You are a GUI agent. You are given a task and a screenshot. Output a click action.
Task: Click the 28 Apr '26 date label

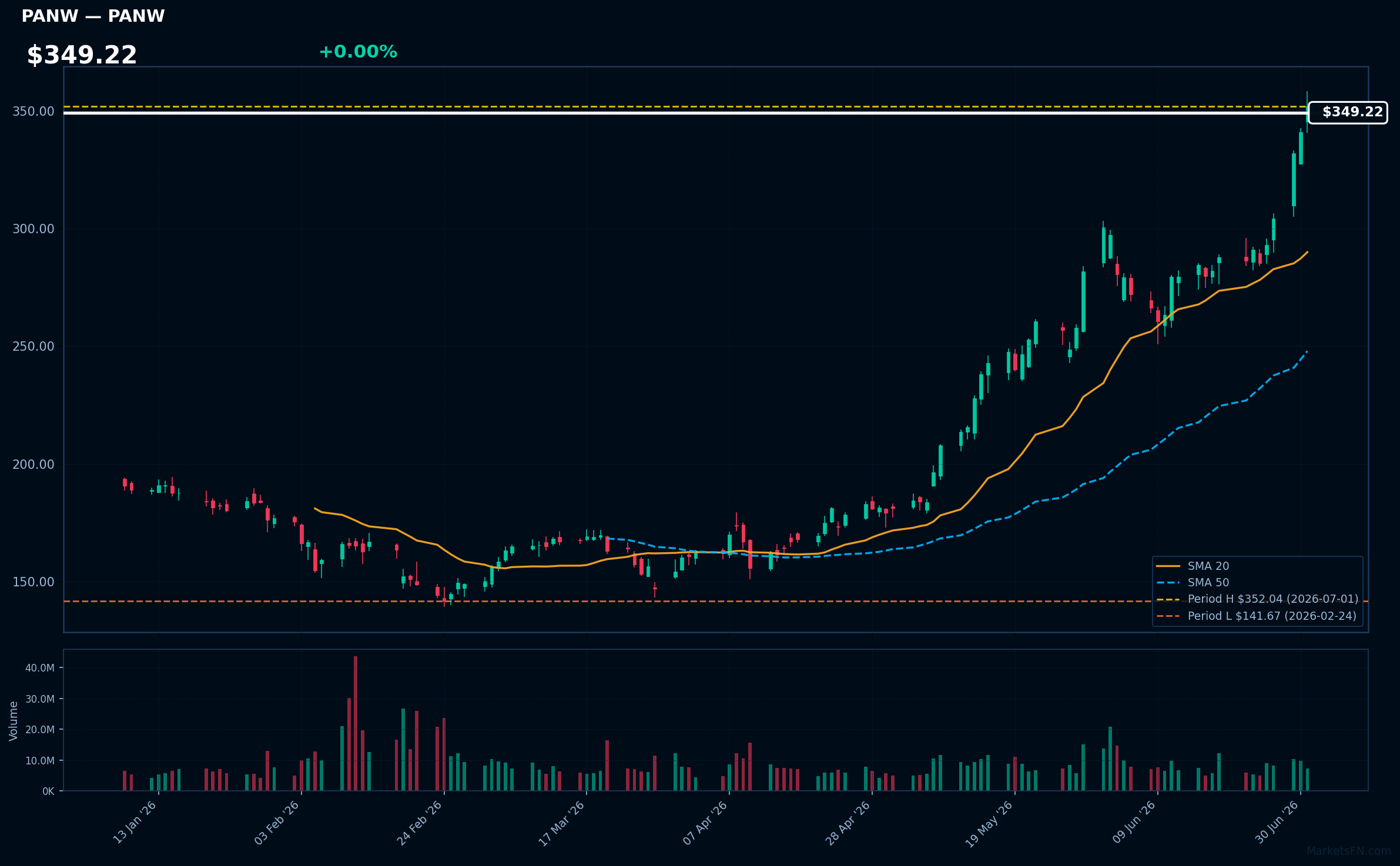(x=848, y=823)
